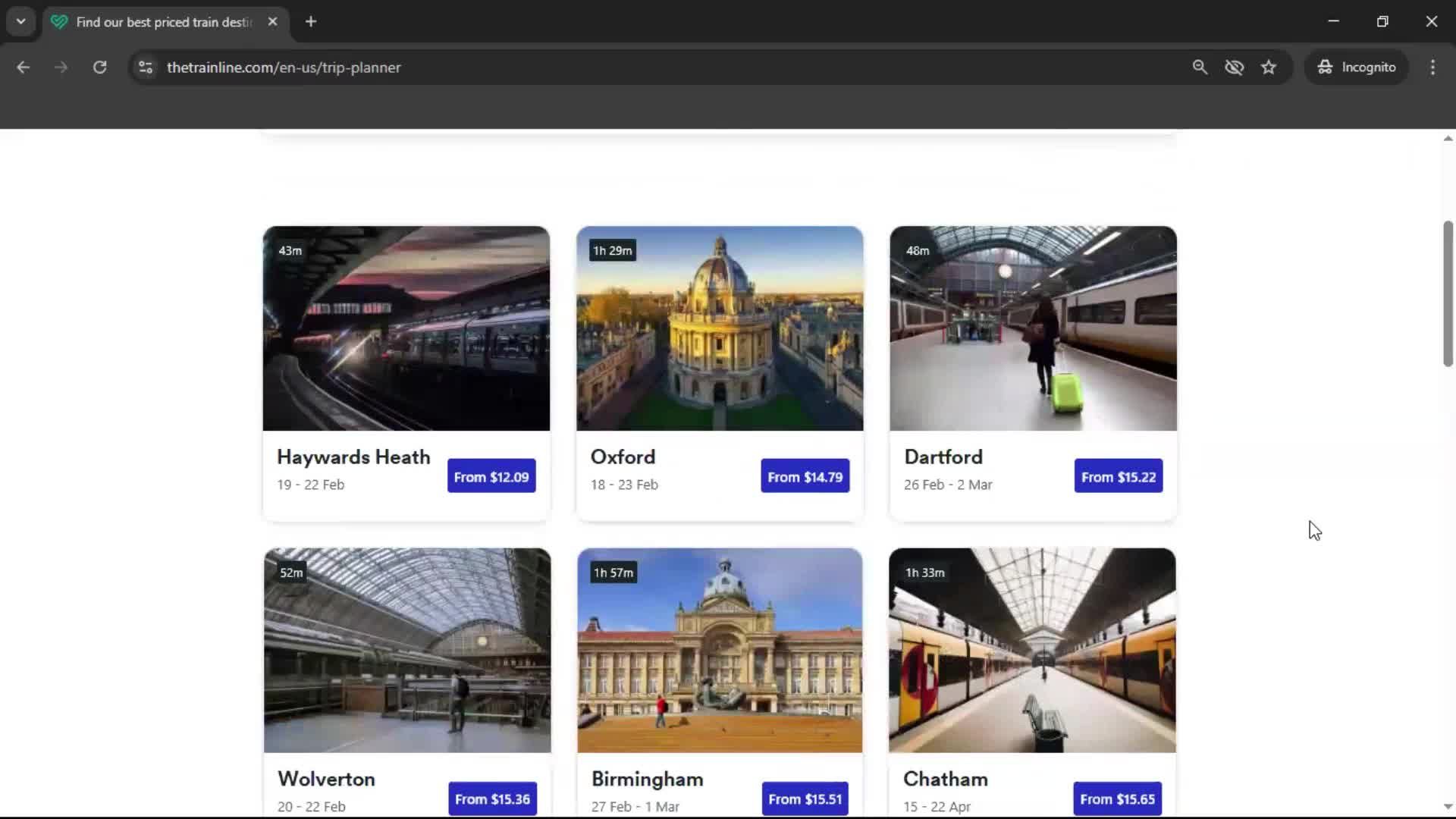Select the Find our best priced tab
Viewport: 1456px width, 819px height.
tap(163, 22)
